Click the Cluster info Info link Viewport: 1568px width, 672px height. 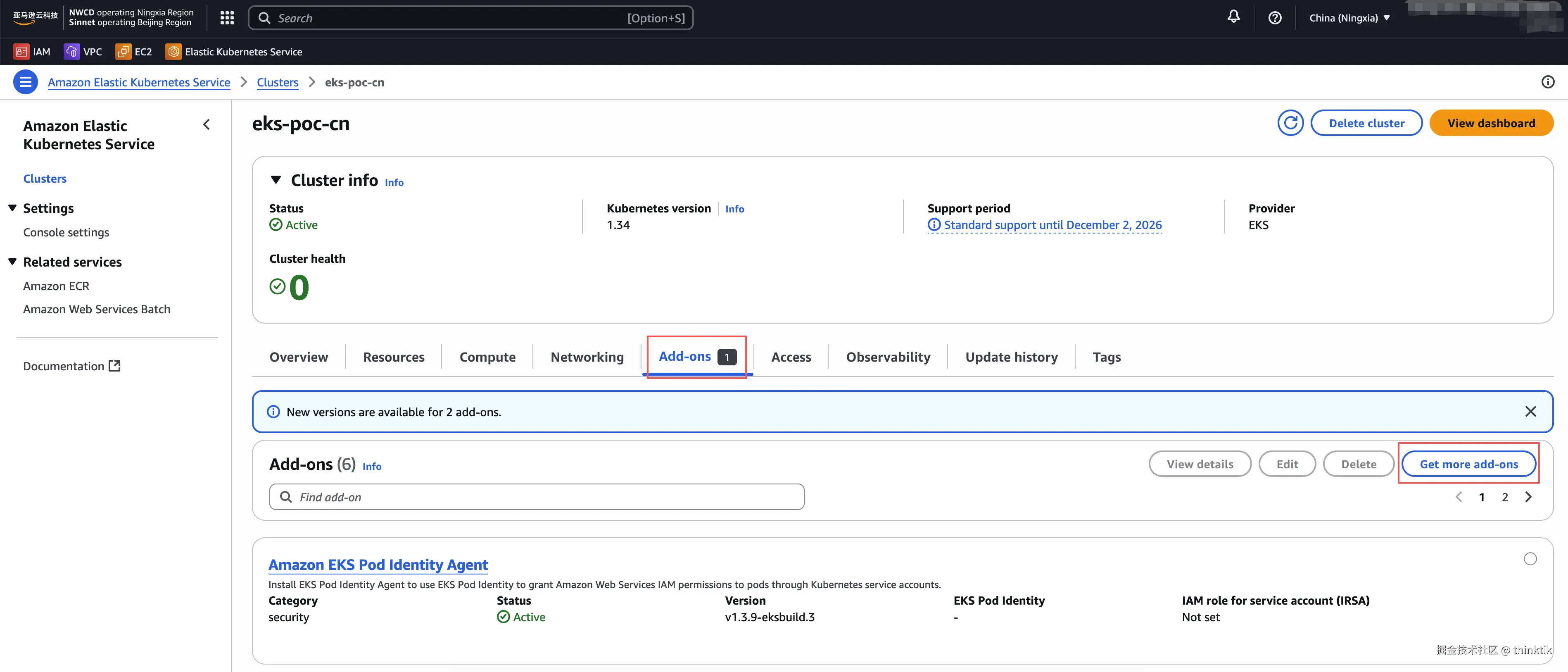coord(394,182)
